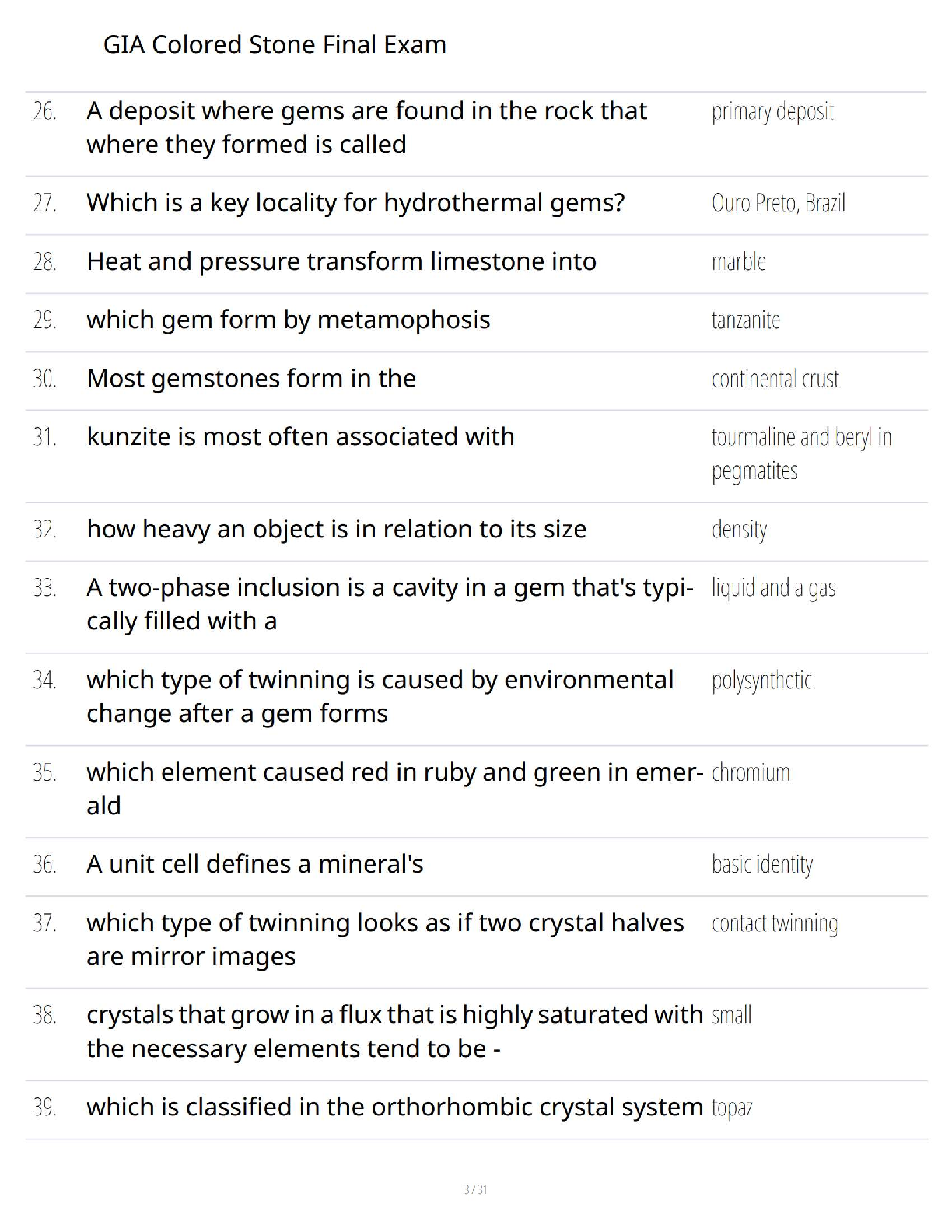The image size is (952, 1232).
Task: Click the 'chromium' answer text
Action: pyautogui.click(x=751, y=773)
